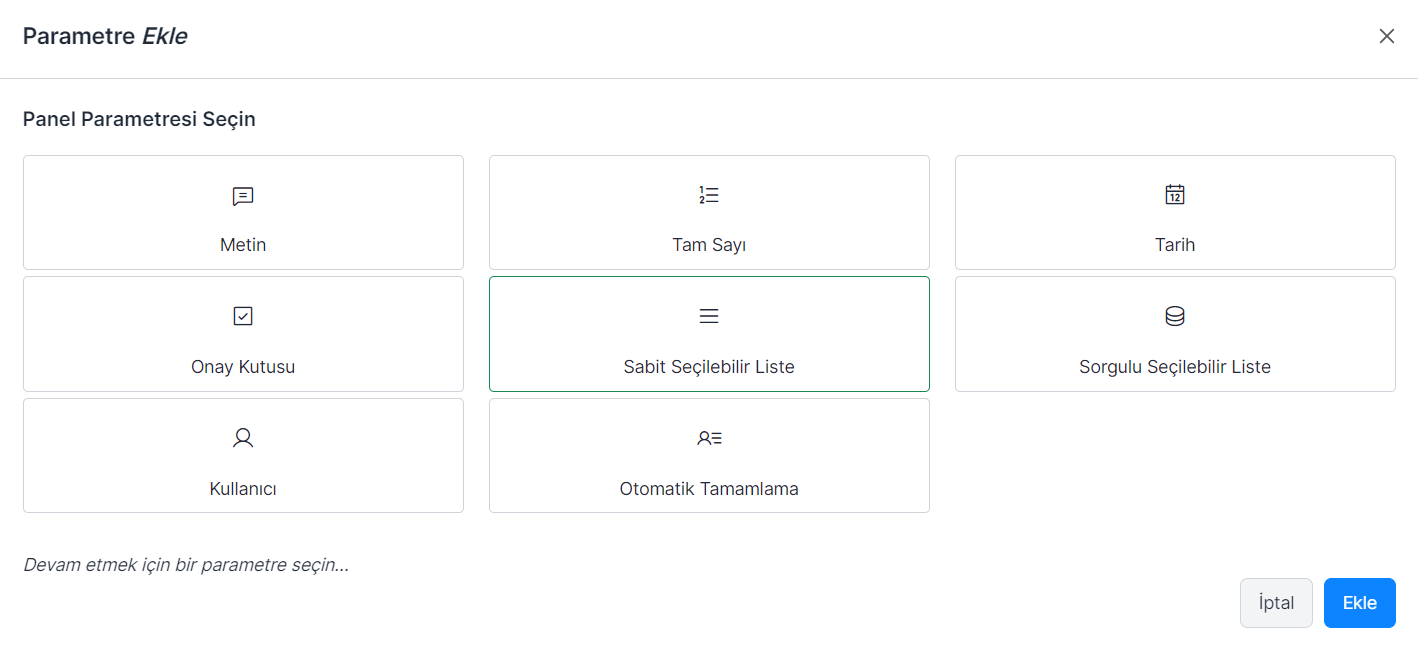Select the Otomatik Tamamlama user-list icon
1418x648 pixels.
click(709, 438)
